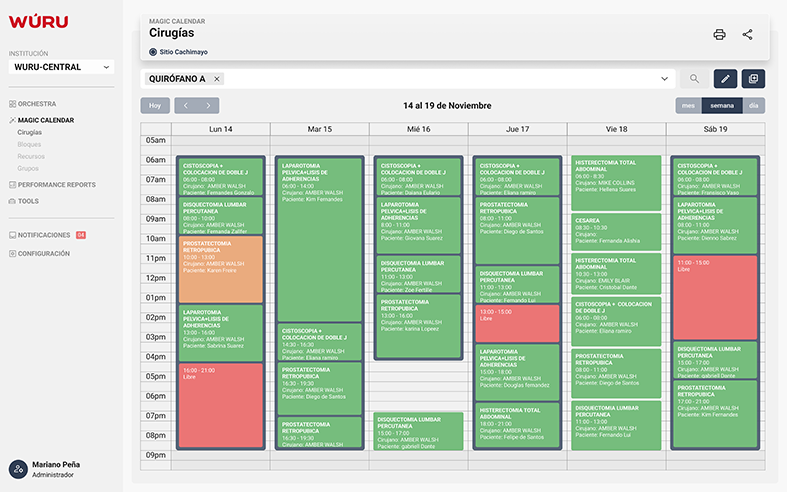Open Thursday Histerectomia 18:00 - 21:00 event
The width and height of the screenshot is (787, 492).
tap(517, 425)
